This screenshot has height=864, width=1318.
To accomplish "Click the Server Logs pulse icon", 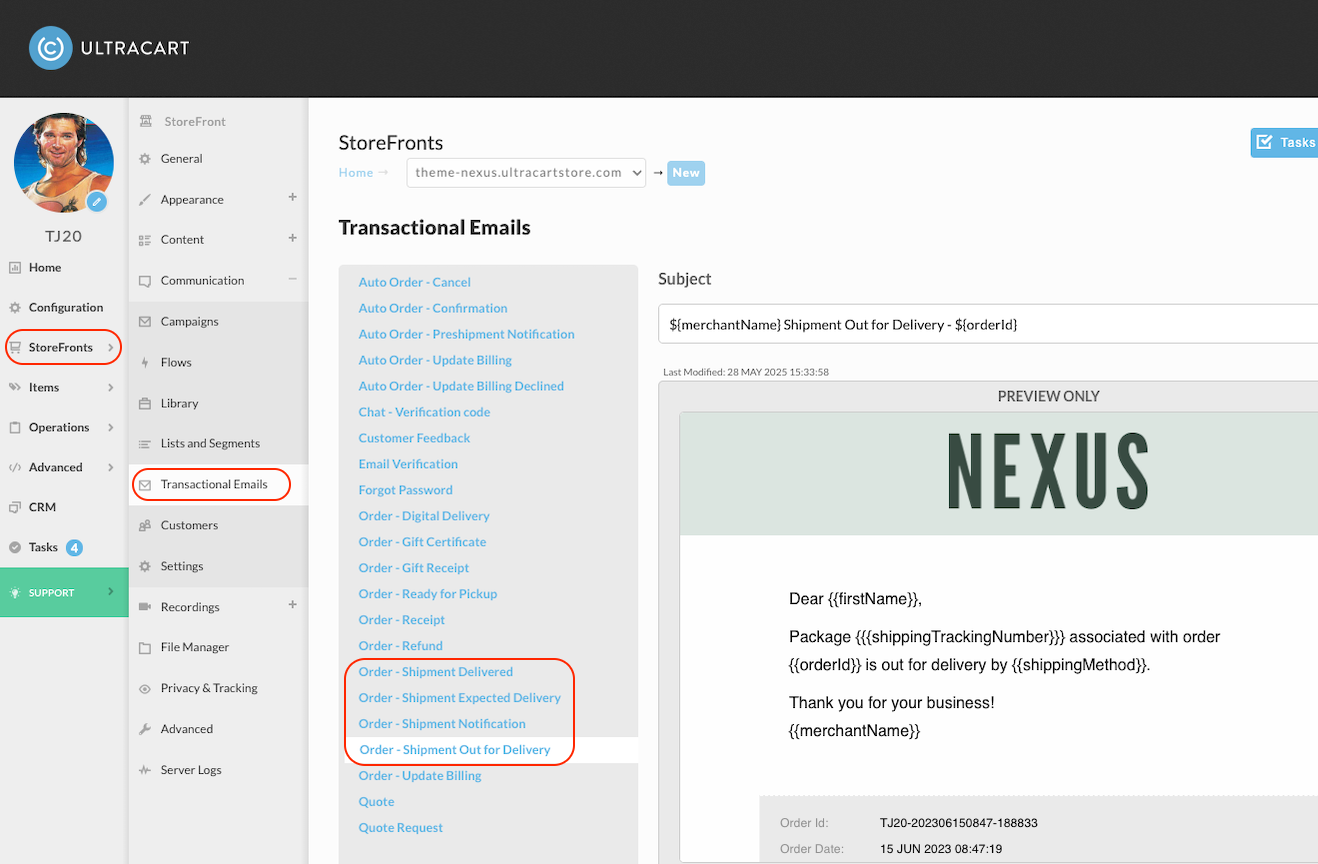I will pyautogui.click(x=145, y=770).
